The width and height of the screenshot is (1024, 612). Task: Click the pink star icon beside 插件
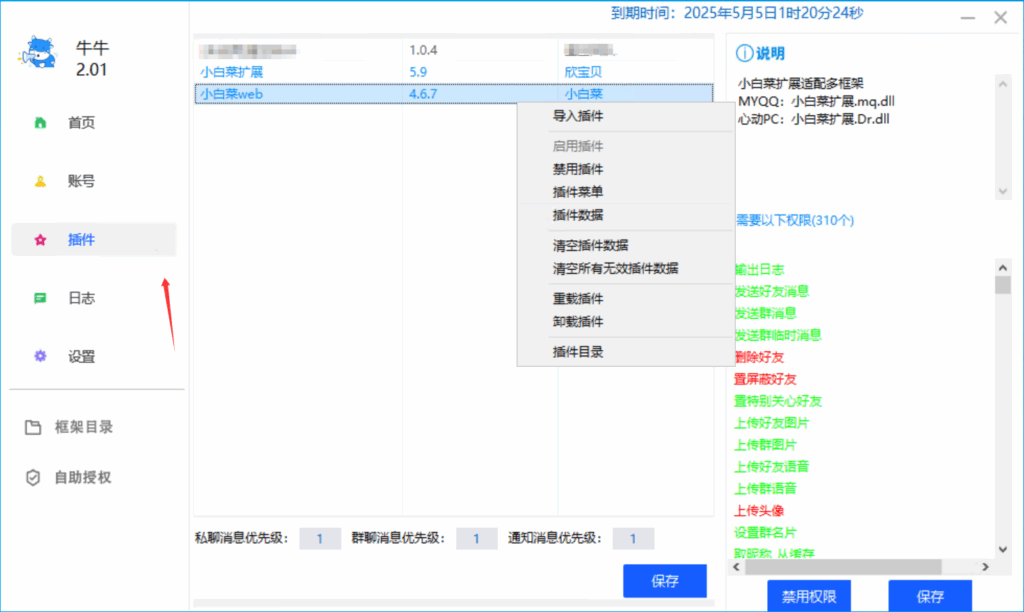click(40, 240)
